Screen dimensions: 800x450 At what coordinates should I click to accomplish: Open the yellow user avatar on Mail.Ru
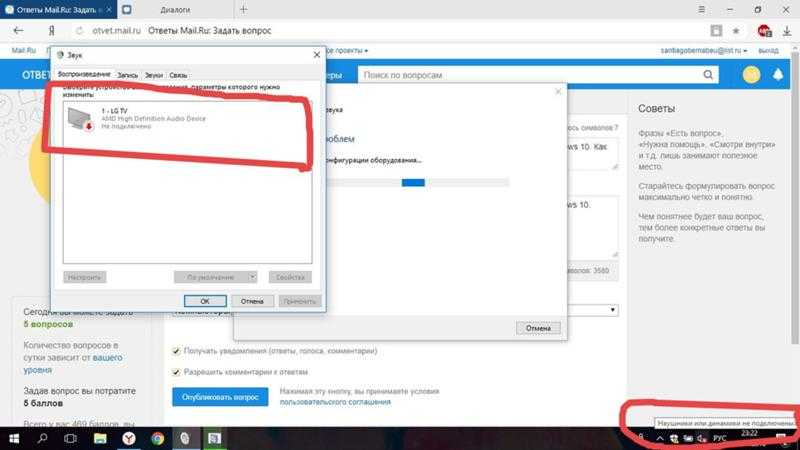[751, 75]
